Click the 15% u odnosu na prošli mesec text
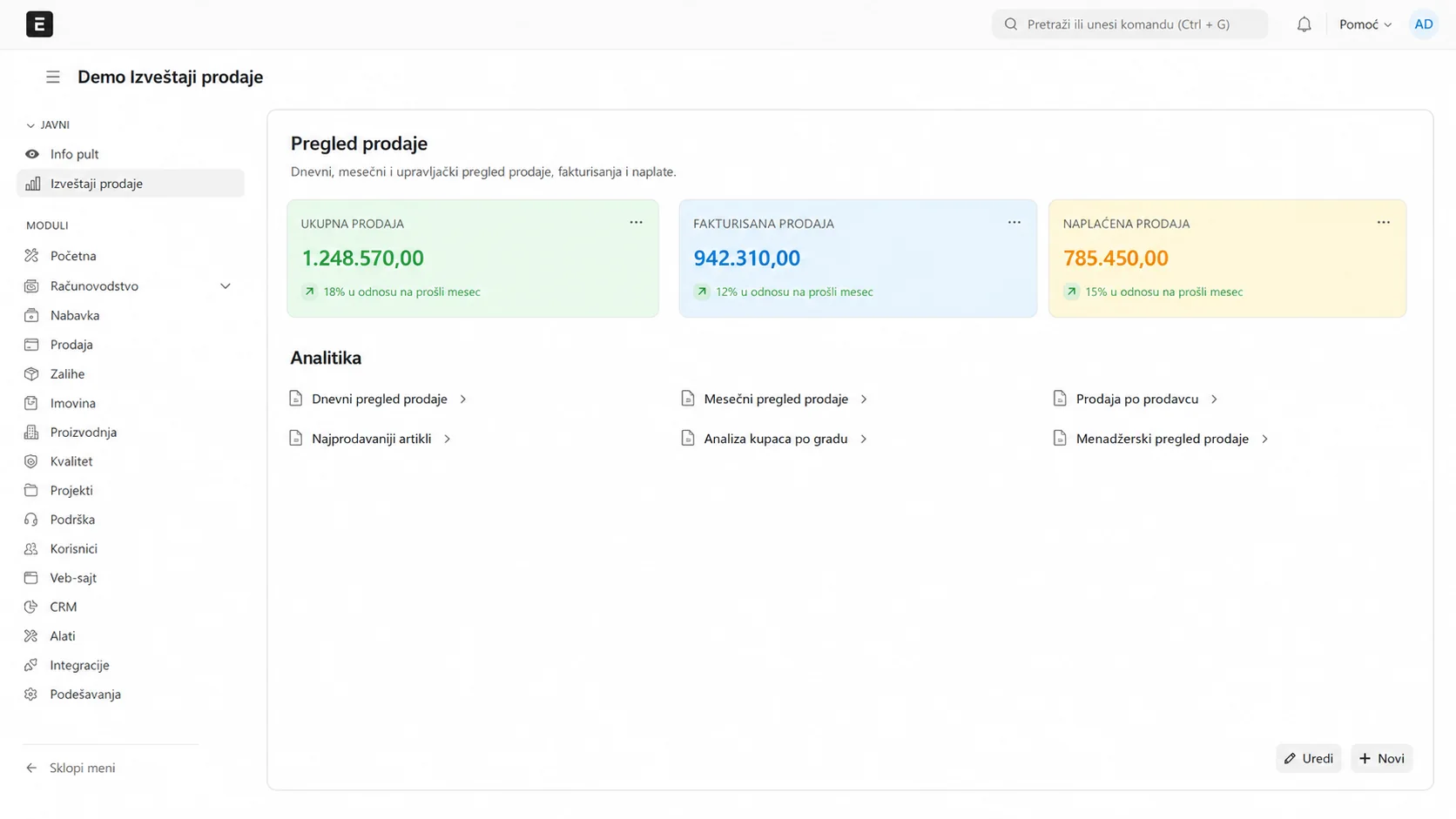Image resolution: width=1456 pixels, height=819 pixels. (1163, 292)
